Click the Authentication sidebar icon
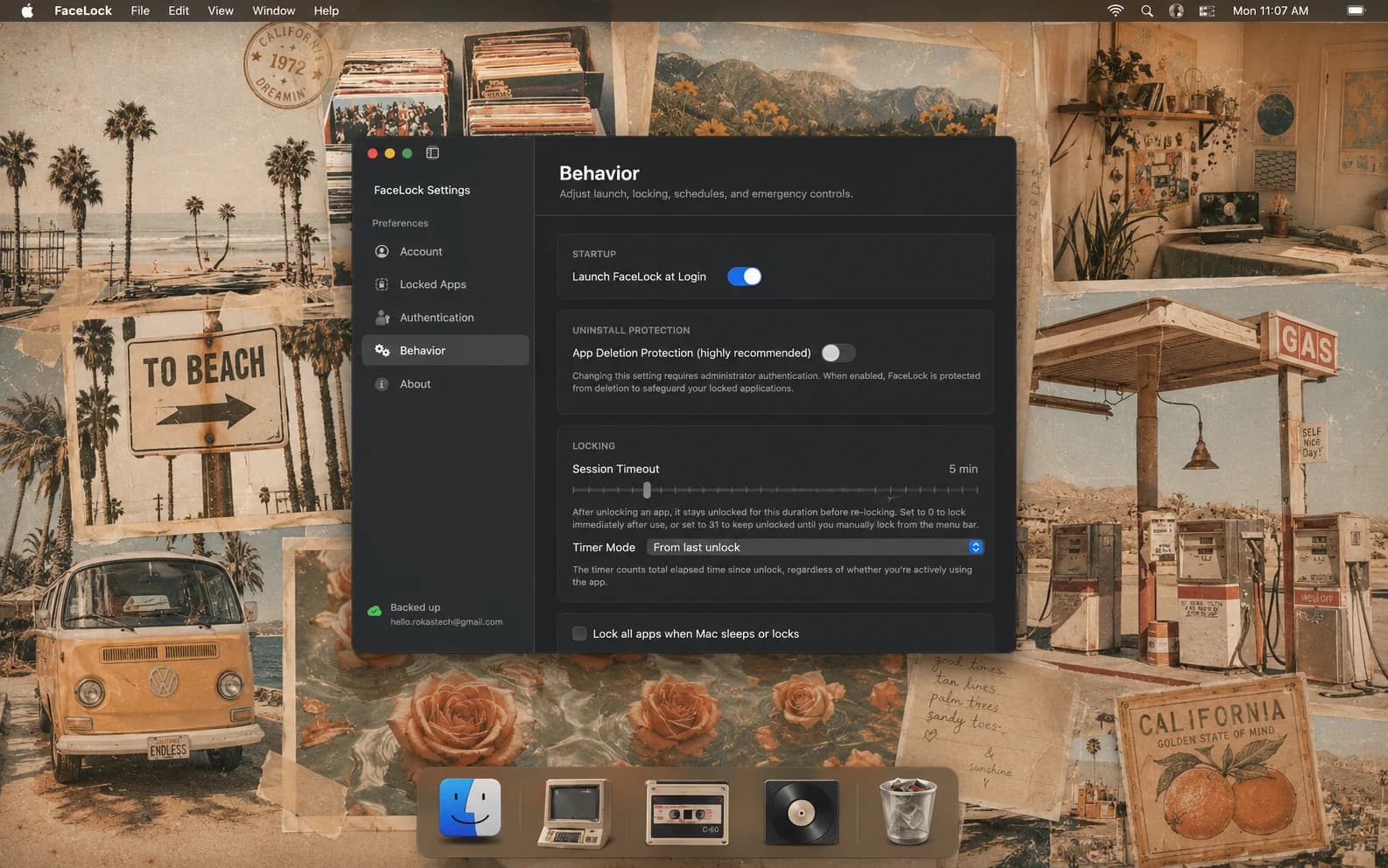 point(382,318)
